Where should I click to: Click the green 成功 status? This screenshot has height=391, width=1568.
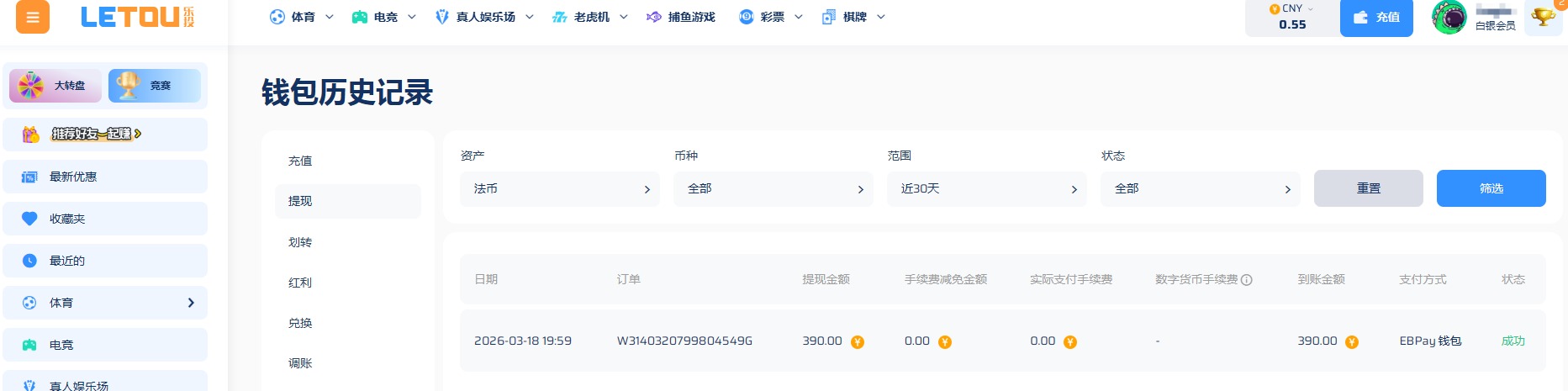[x=1513, y=341]
